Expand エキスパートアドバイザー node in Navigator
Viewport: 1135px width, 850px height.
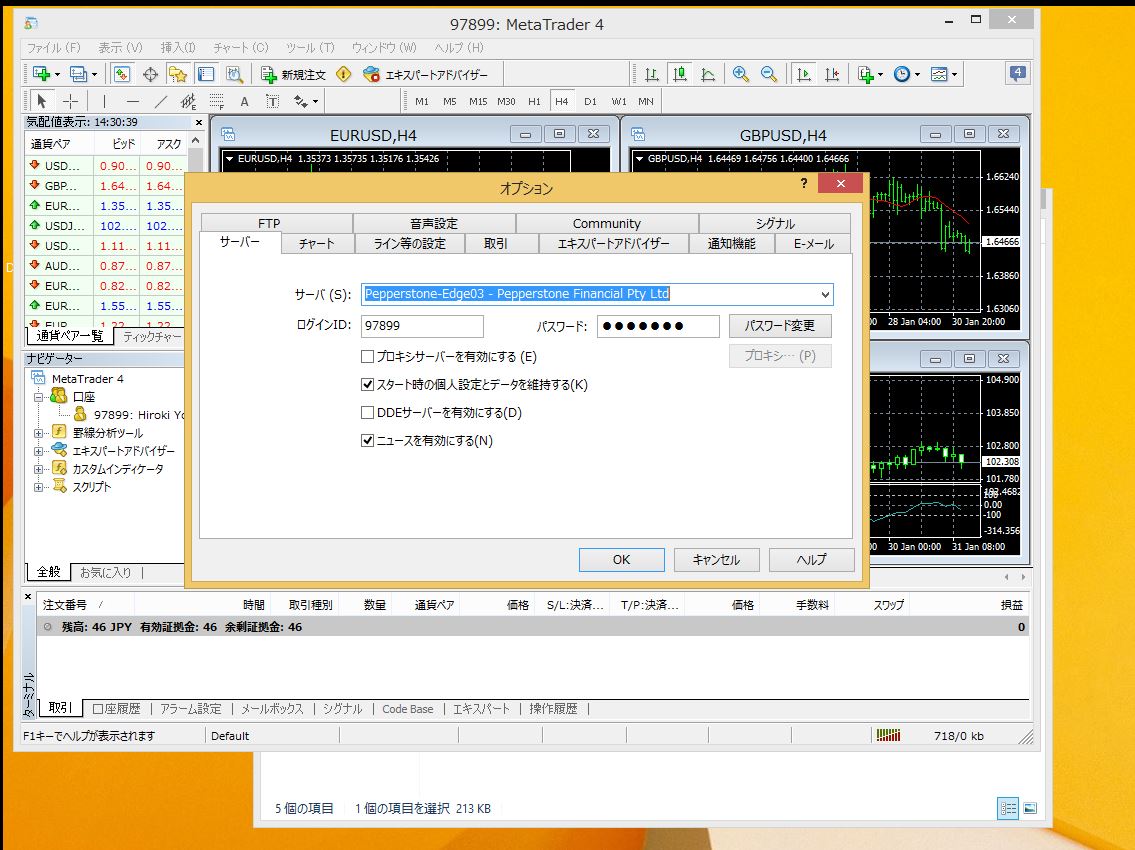click(38, 451)
